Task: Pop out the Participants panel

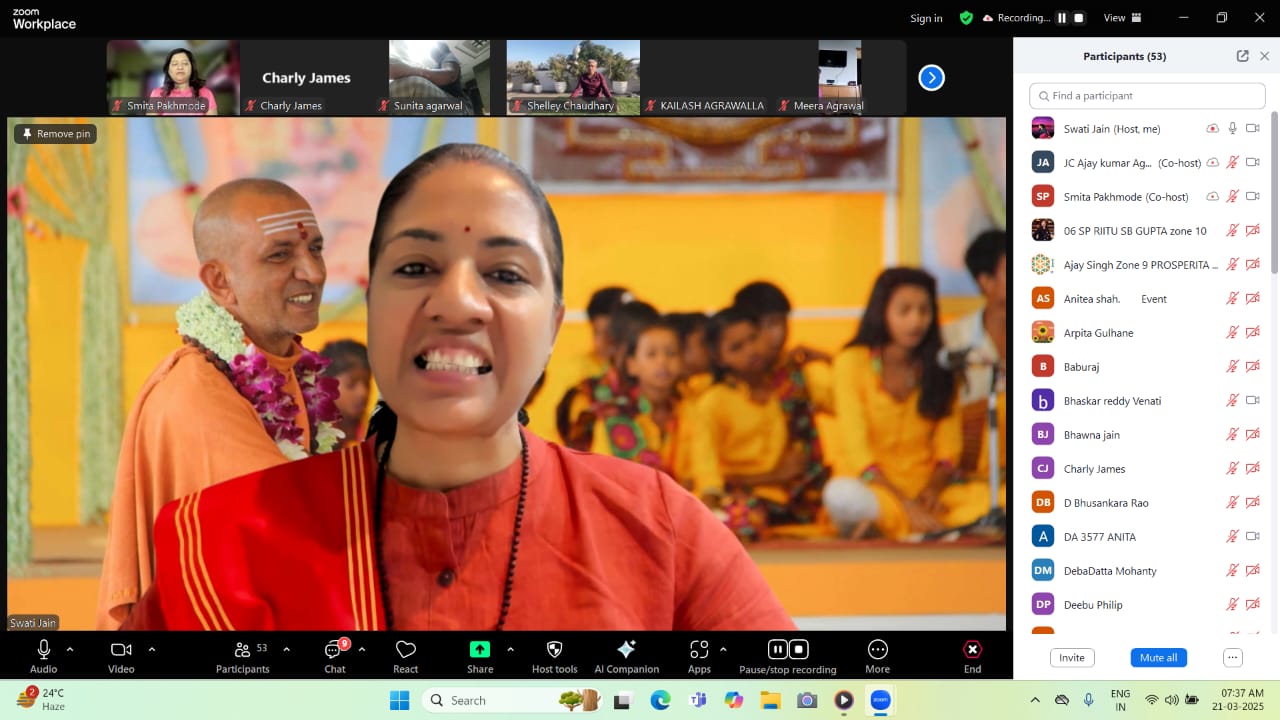Action: (1242, 56)
